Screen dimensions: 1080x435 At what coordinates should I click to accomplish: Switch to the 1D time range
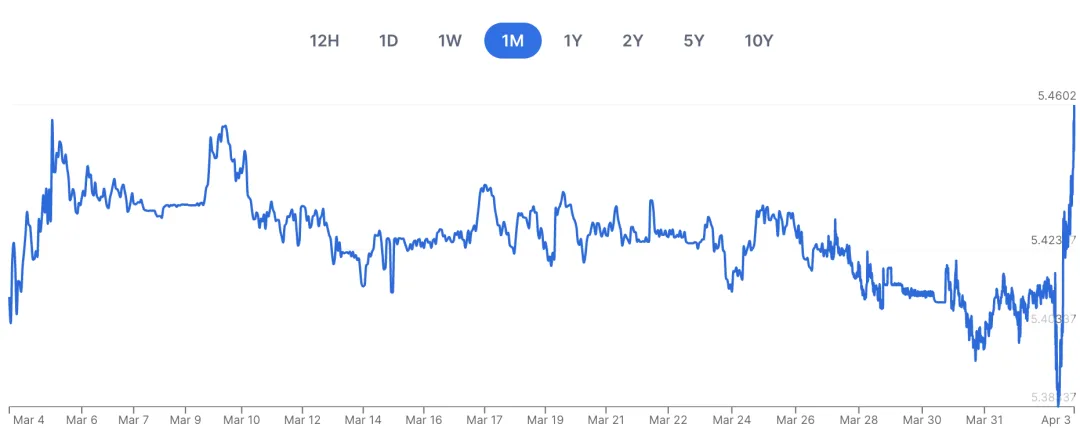388,41
